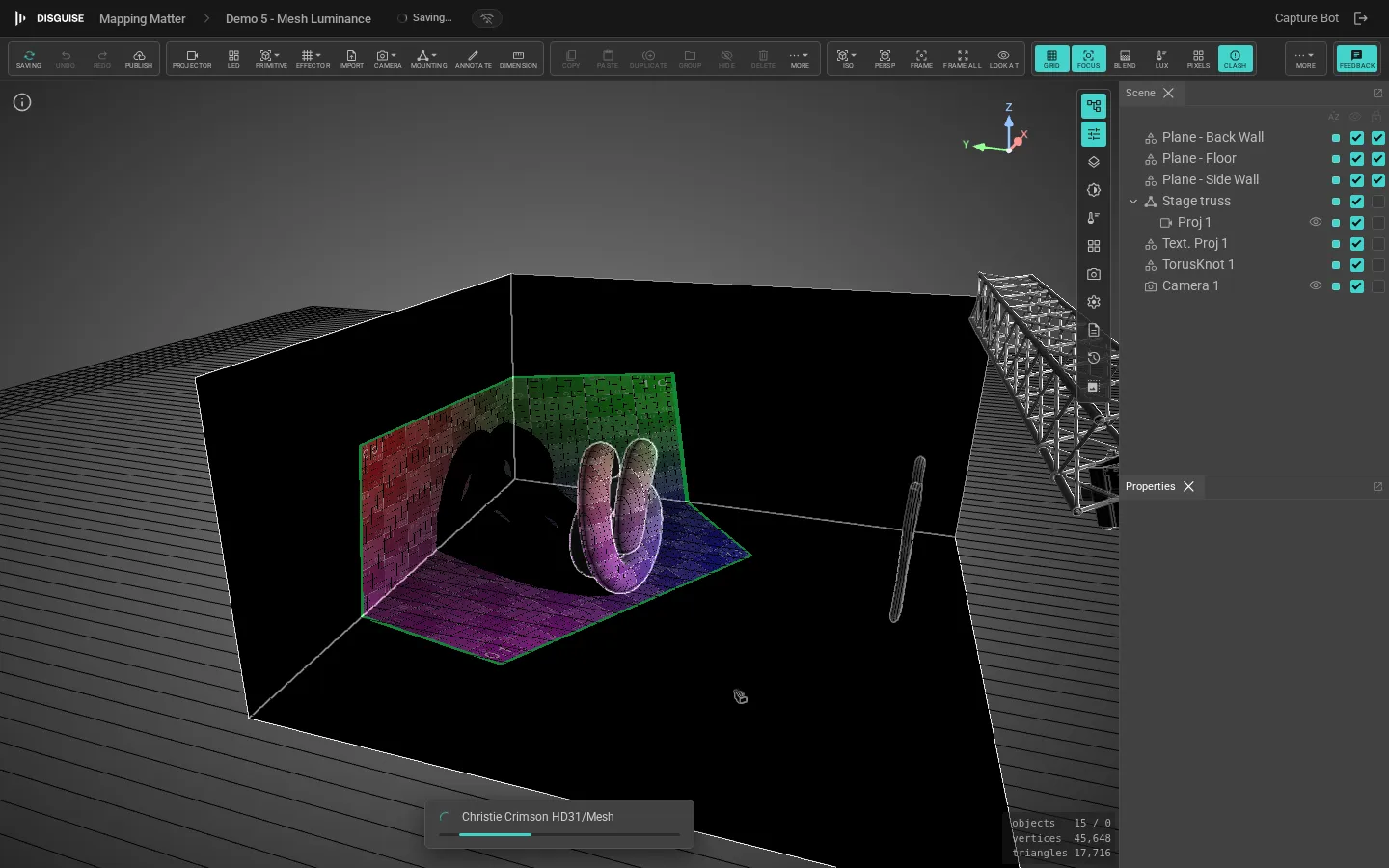The width and height of the screenshot is (1389, 868).
Task: Collapse the Stage truss tree node
Action: coord(1133,202)
